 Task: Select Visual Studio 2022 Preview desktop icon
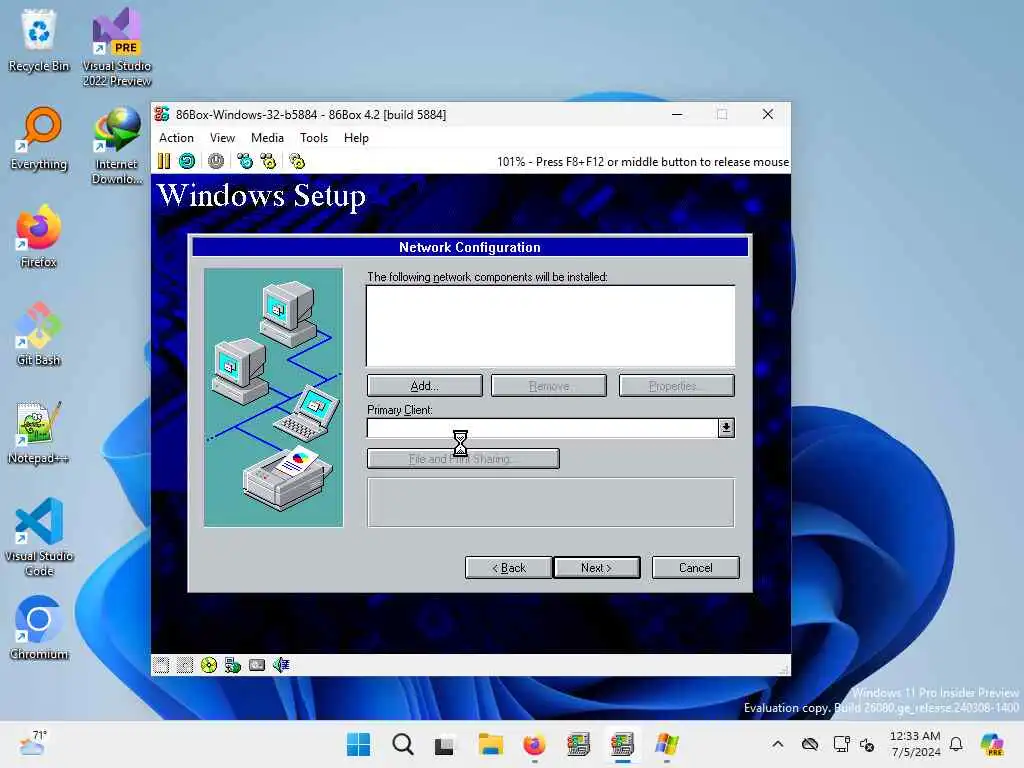tap(117, 47)
